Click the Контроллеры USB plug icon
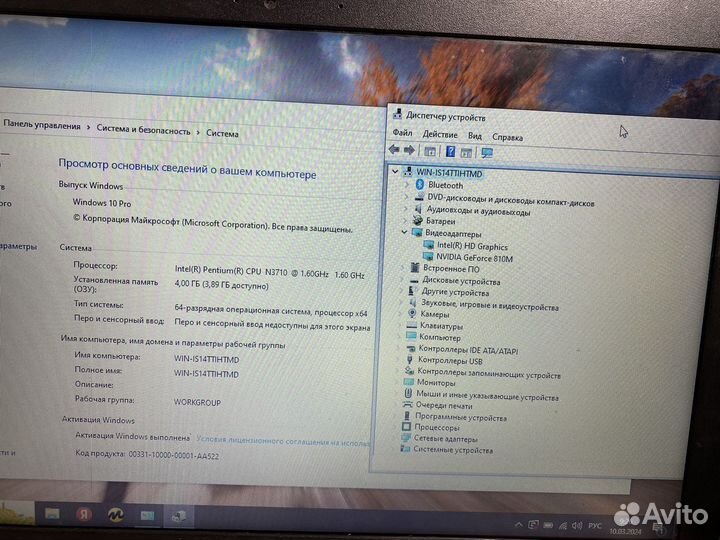The height and width of the screenshot is (540, 720). (x=410, y=359)
